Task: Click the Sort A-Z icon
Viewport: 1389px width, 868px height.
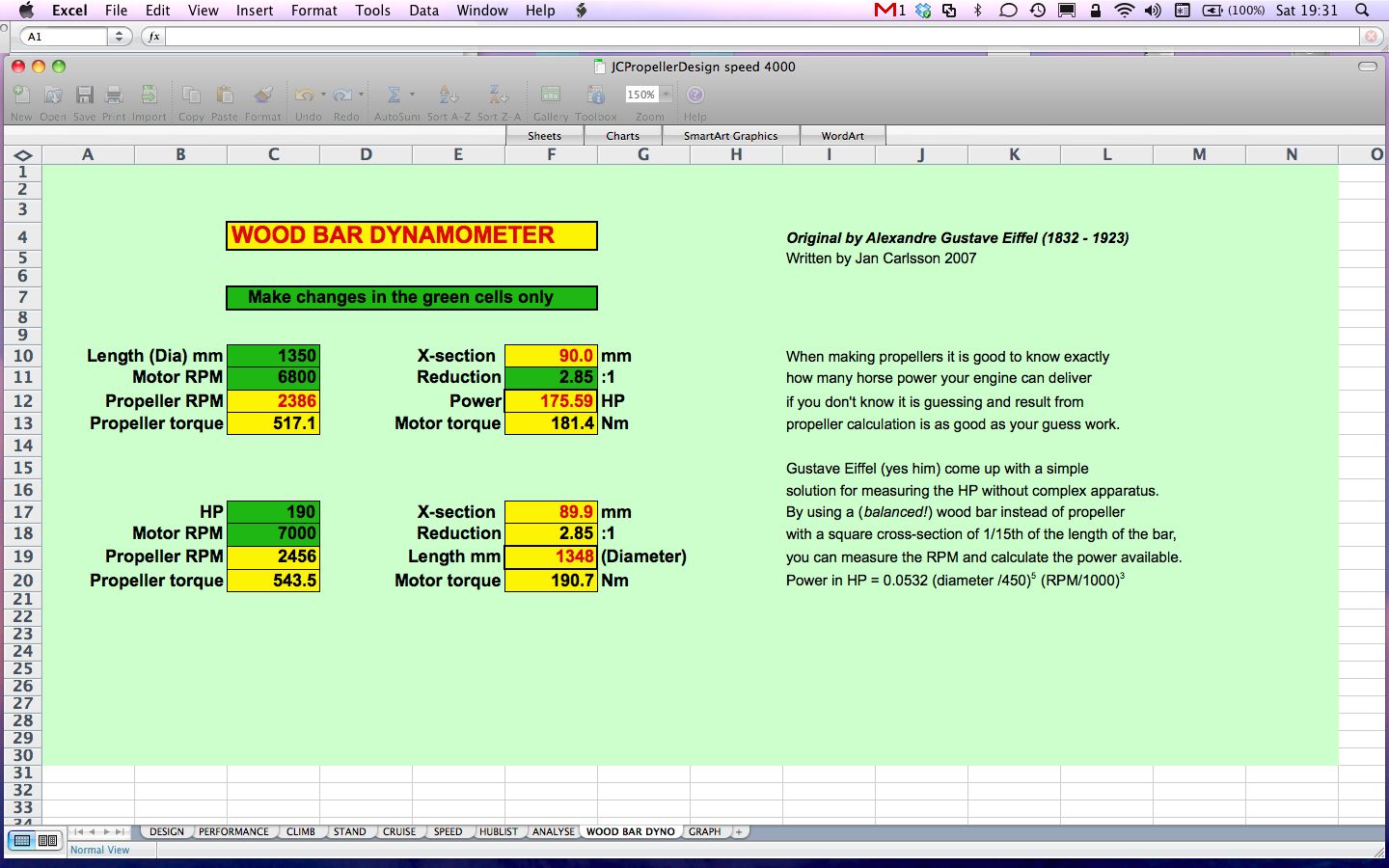Action: click(x=449, y=95)
